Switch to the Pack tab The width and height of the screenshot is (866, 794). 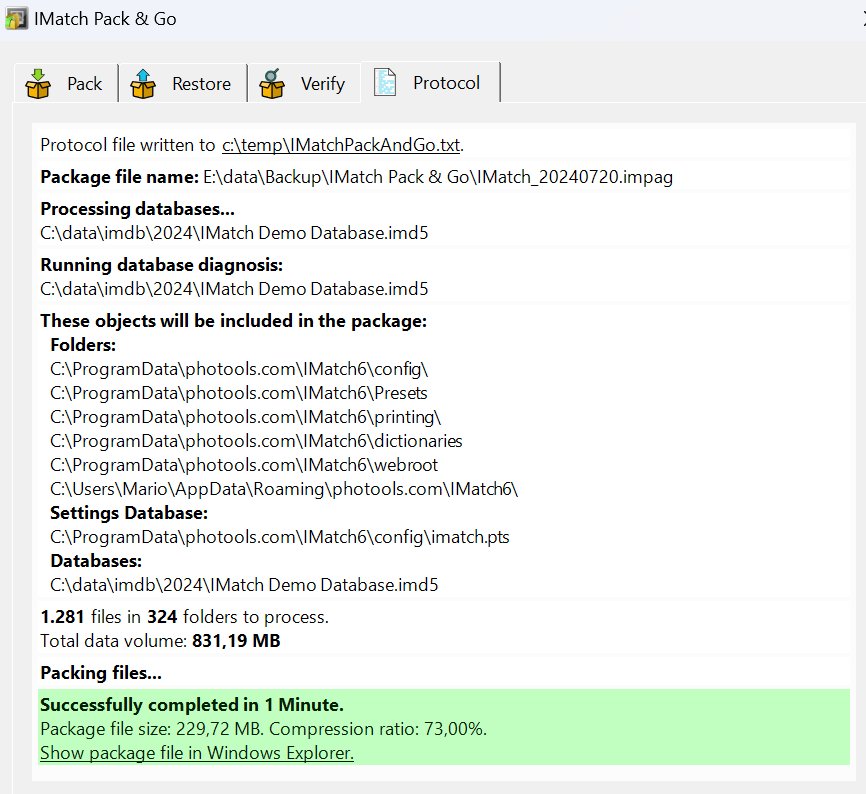pos(66,83)
